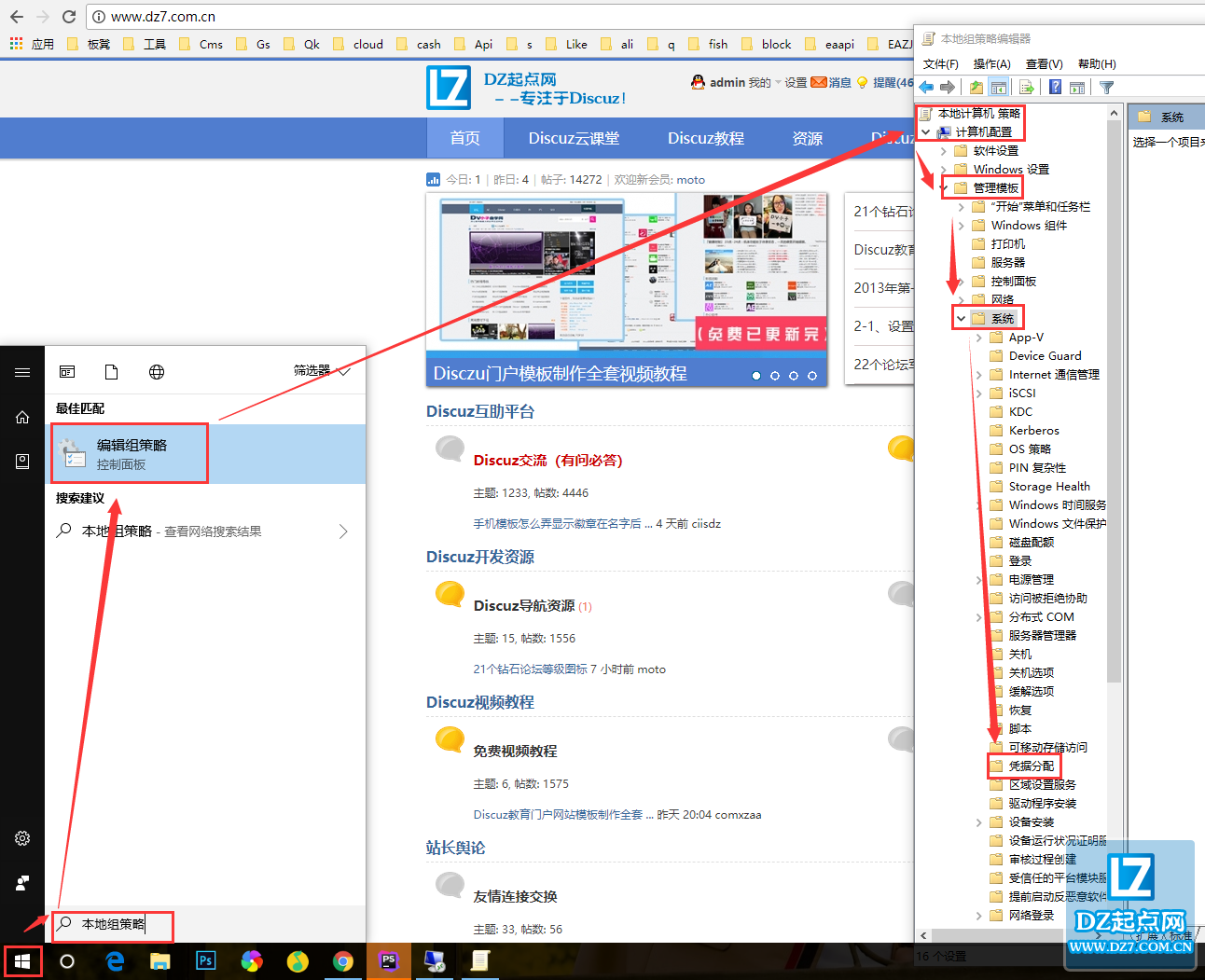Screen dimensions: 1205x980
Task: Open the 免费视频教程 forum link
Action: 515,752
